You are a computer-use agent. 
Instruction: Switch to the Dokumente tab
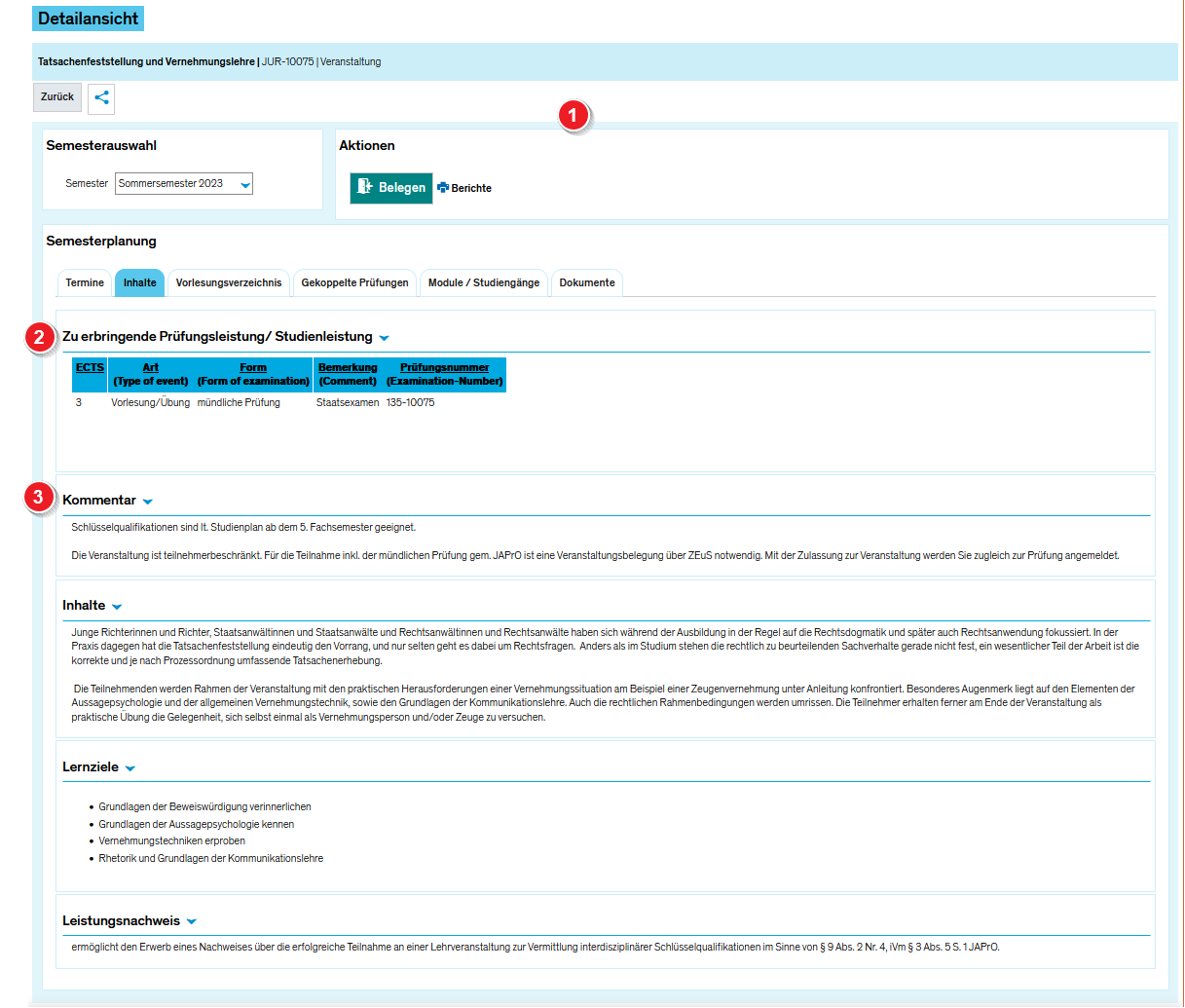click(587, 283)
